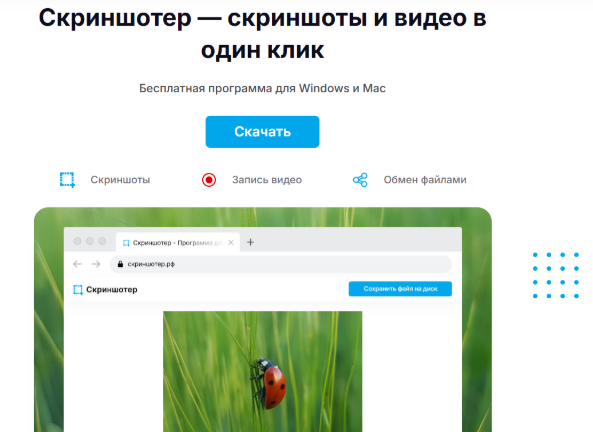The width and height of the screenshot is (593, 432).
Task: Click the Скриншотер logo in mockup page
Action: 78,290
